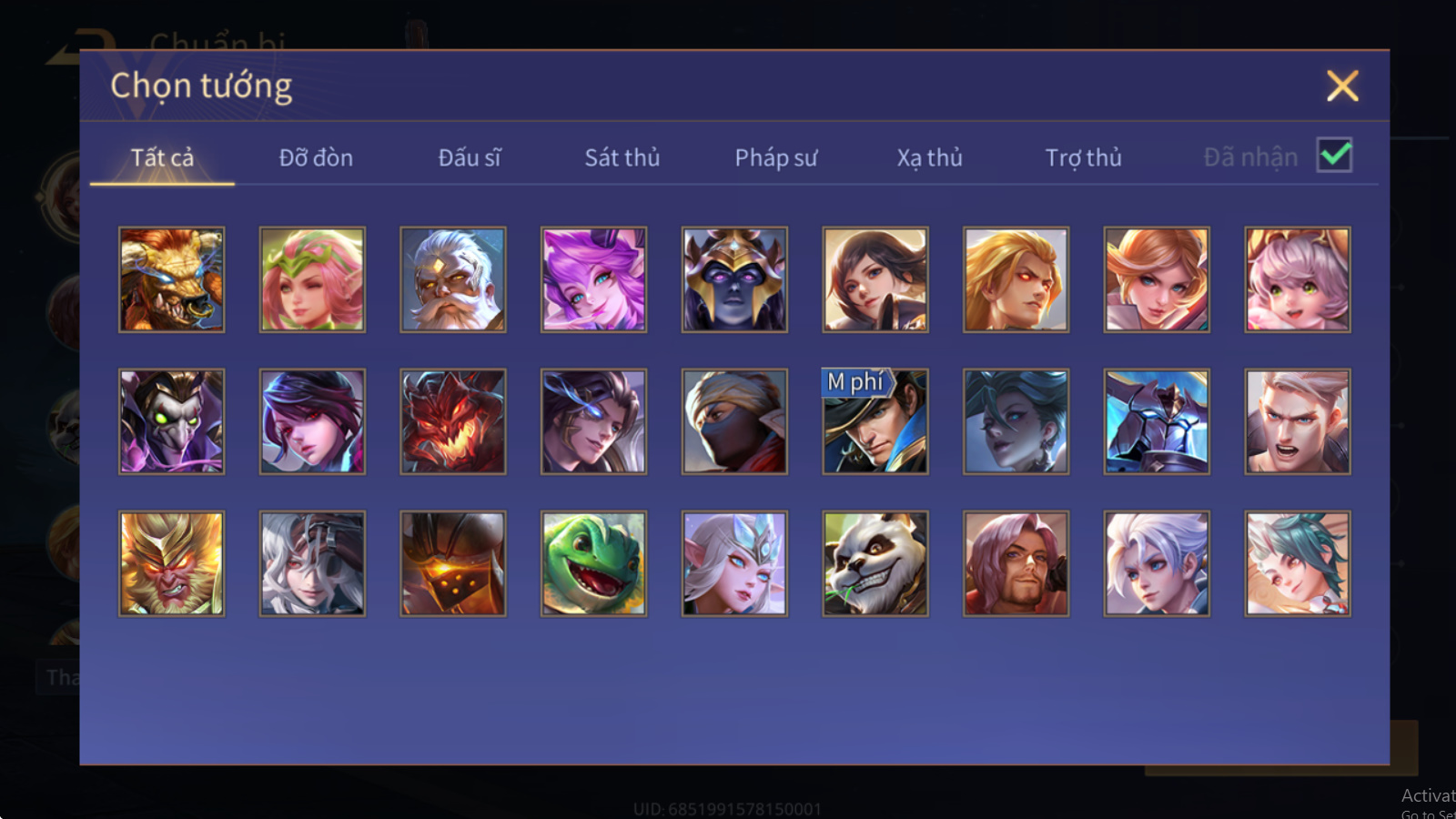1456x819 pixels.
Task: Pick the panda hero portrait
Action: coord(875,563)
